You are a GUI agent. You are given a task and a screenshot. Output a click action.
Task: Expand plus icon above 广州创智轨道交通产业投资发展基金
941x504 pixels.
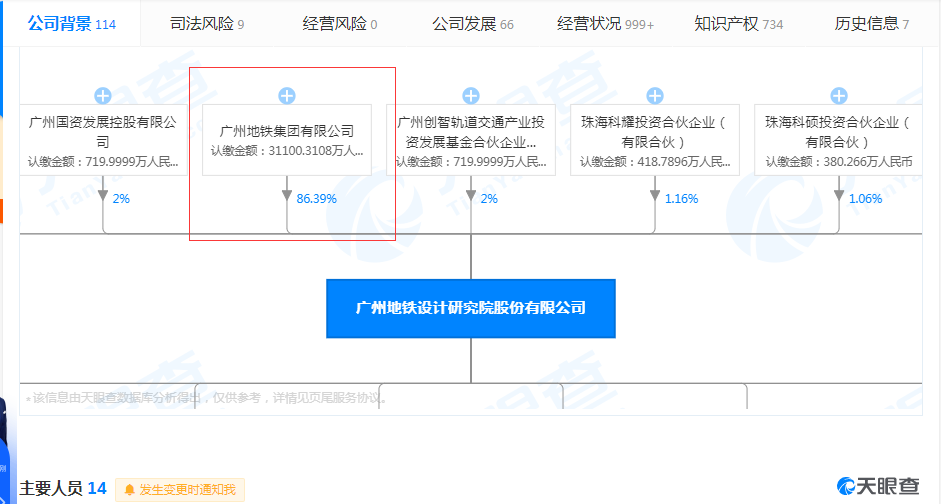coord(471,95)
